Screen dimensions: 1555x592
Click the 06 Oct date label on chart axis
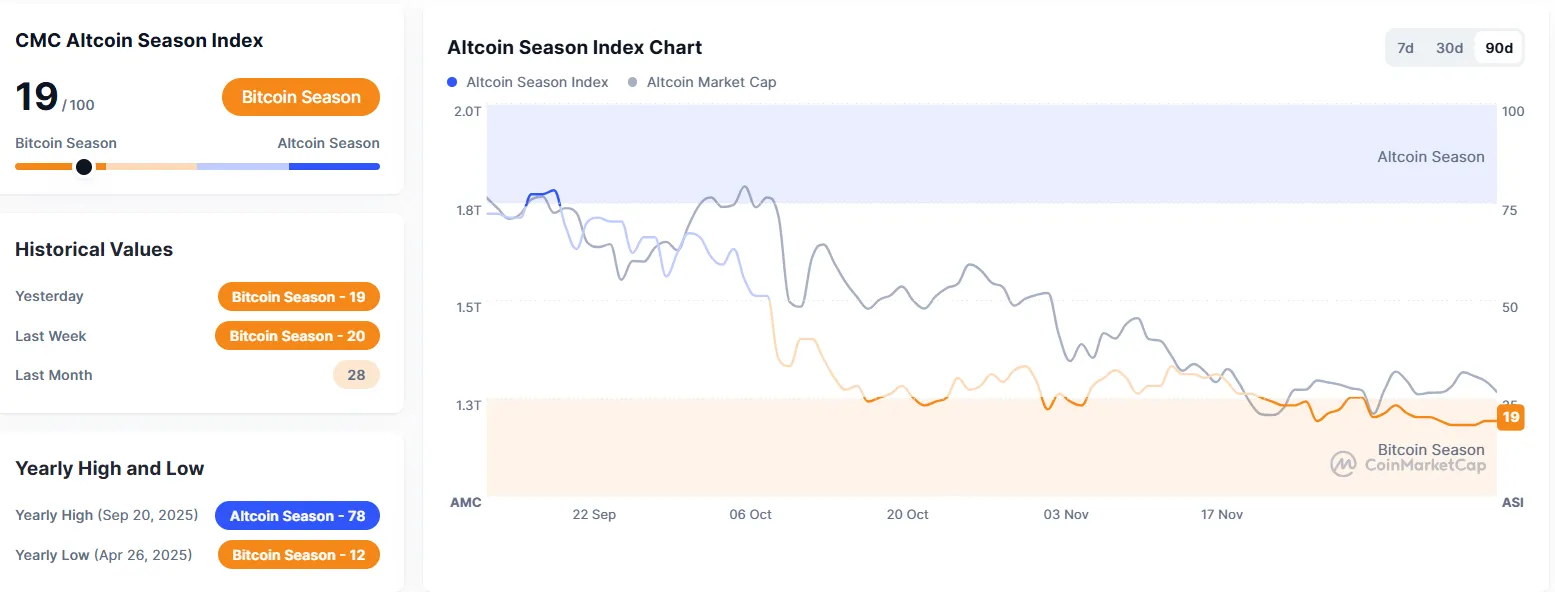tap(750, 514)
